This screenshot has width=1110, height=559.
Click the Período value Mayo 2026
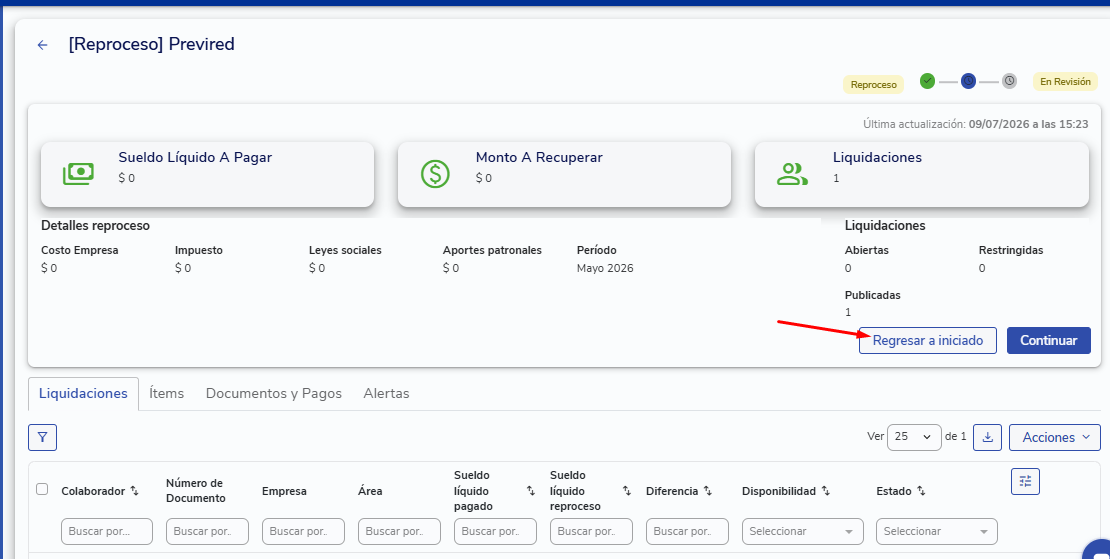pos(605,268)
